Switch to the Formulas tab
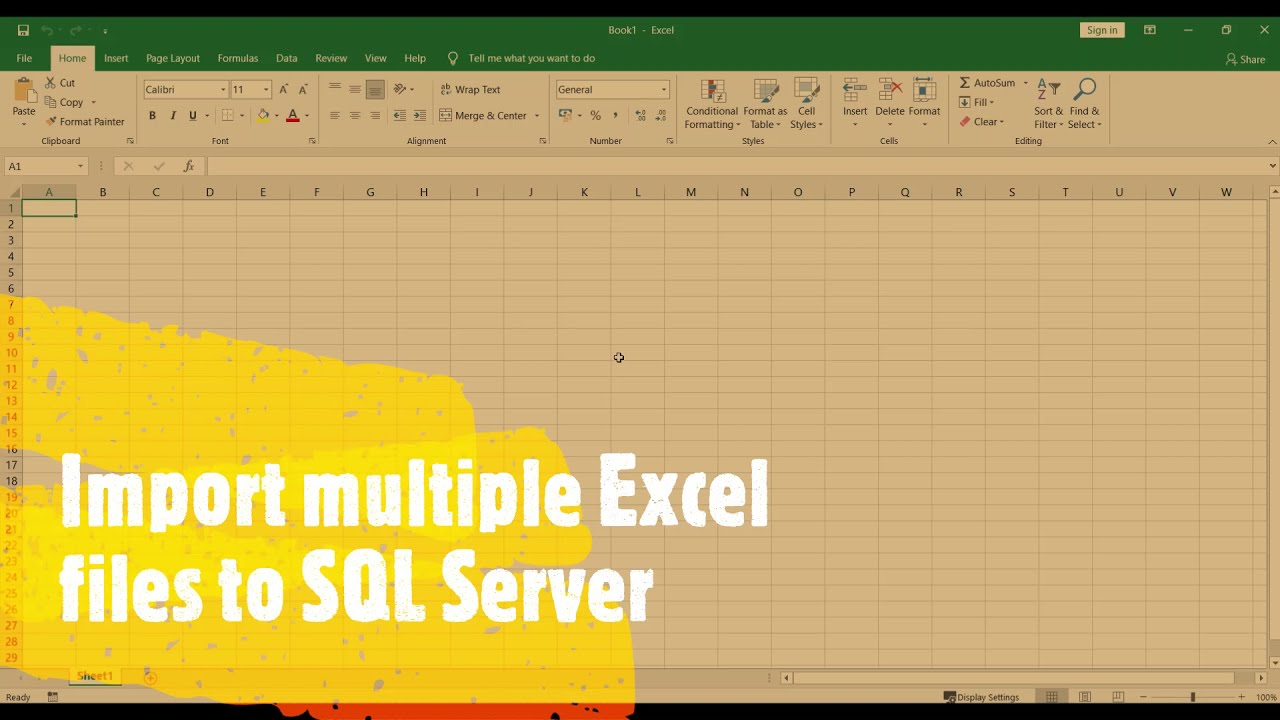Viewport: 1280px width, 720px height. pyautogui.click(x=238, y=58)
